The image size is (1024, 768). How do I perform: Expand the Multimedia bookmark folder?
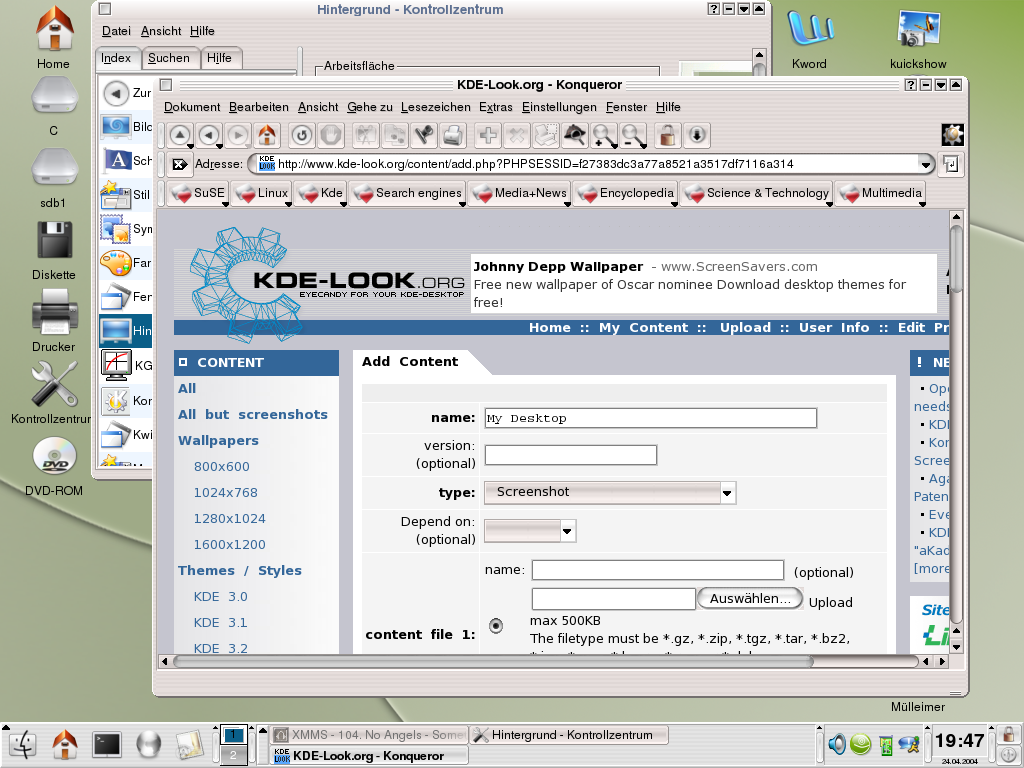(x=880, y=193)
